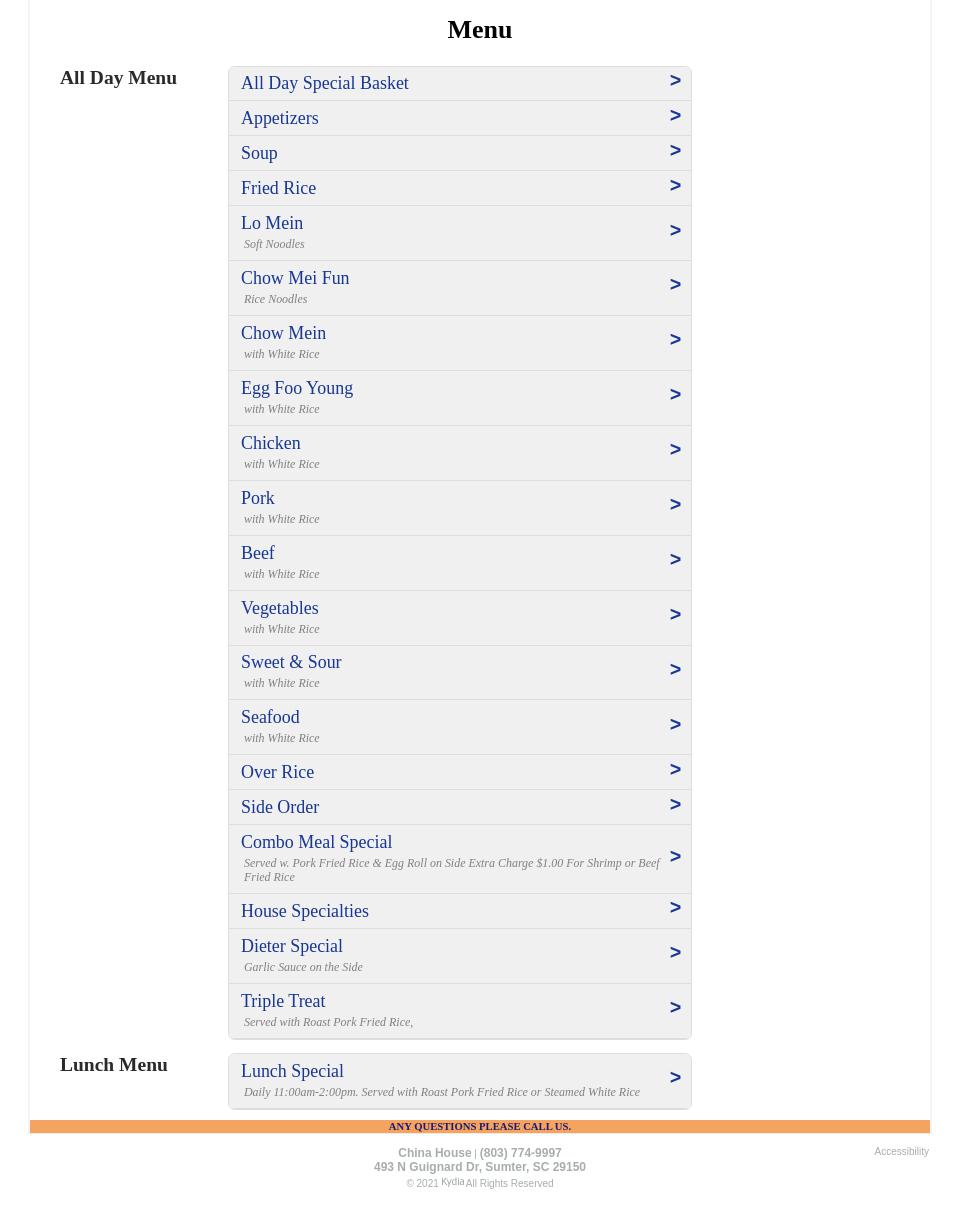
Task: Select the Pork category
Action: click(x=257, y=498)
